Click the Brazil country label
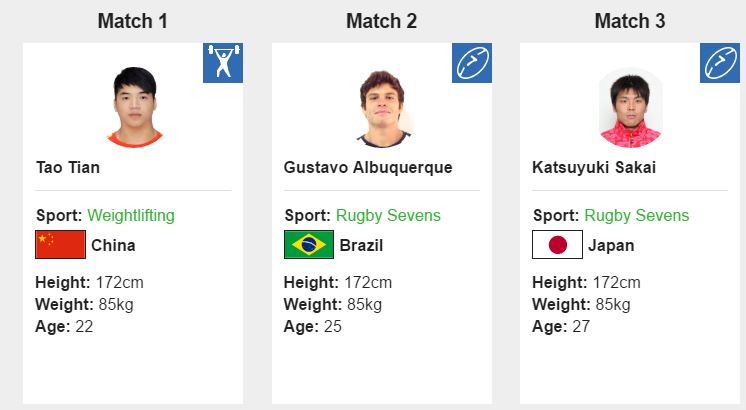Viewport: 746px width, 410px height. coord(361,245)
